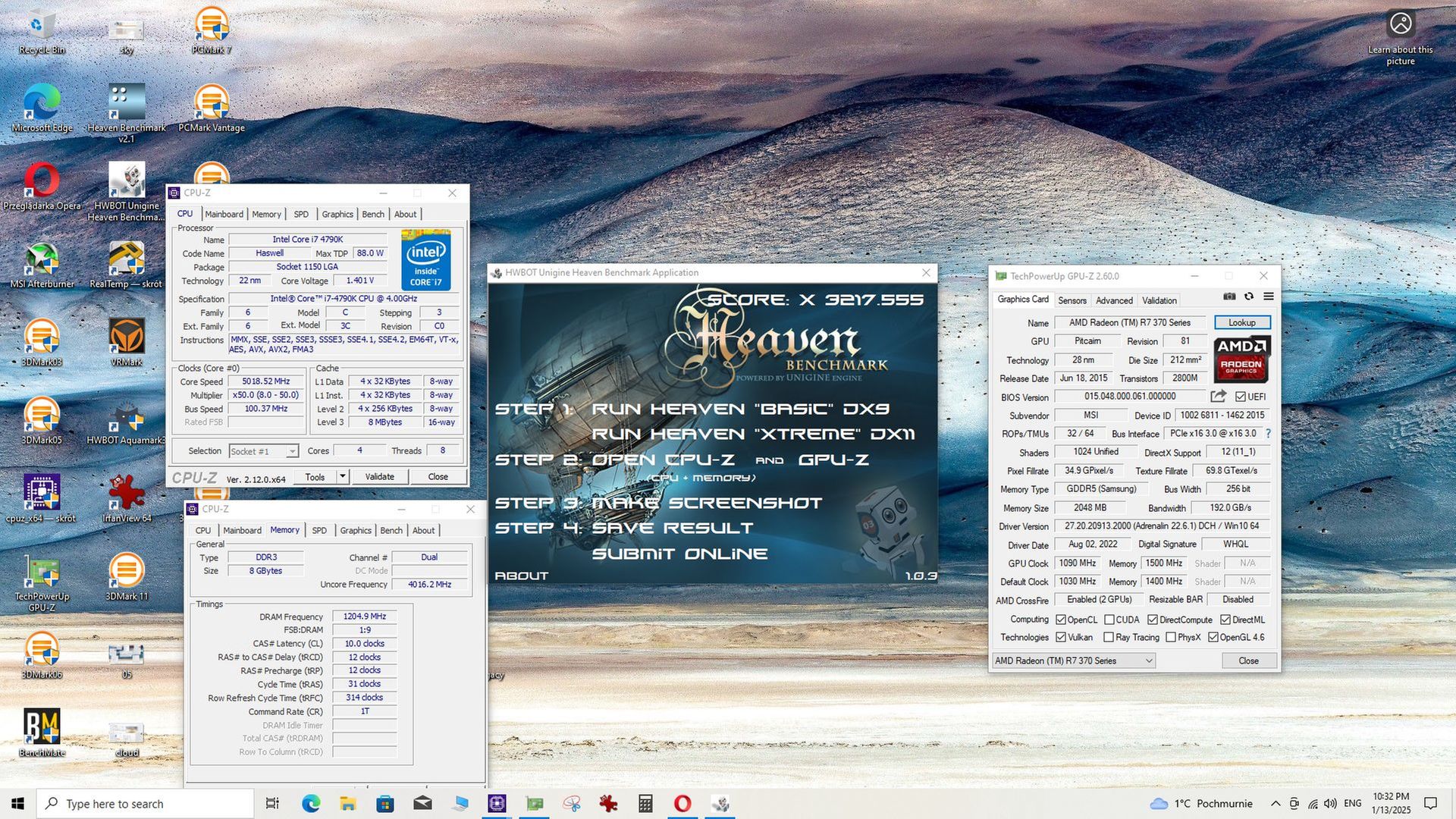Image resolution: width=1456 pixels, height=819 pixels.
Task: Expand the Socket #1 selection dropdown
Action: coord(292,451)
